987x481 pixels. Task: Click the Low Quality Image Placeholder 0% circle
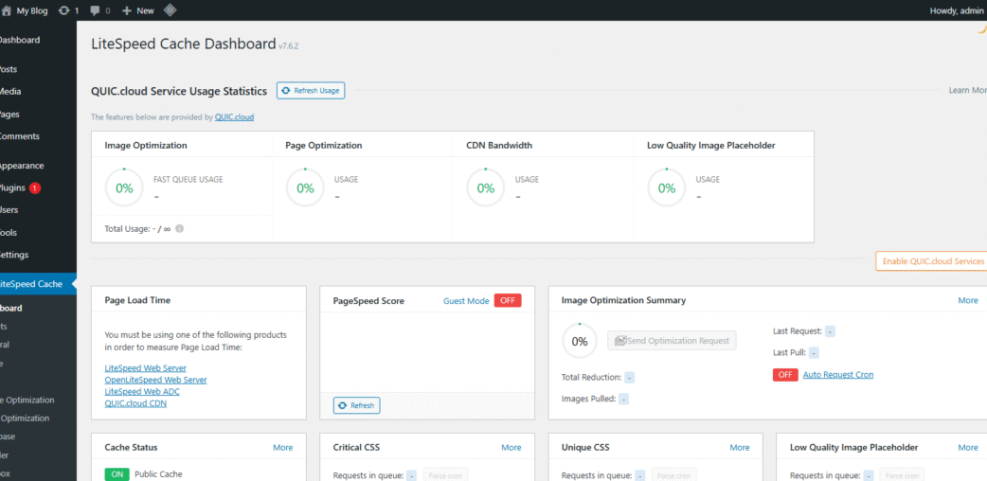(x=667, y=188)
